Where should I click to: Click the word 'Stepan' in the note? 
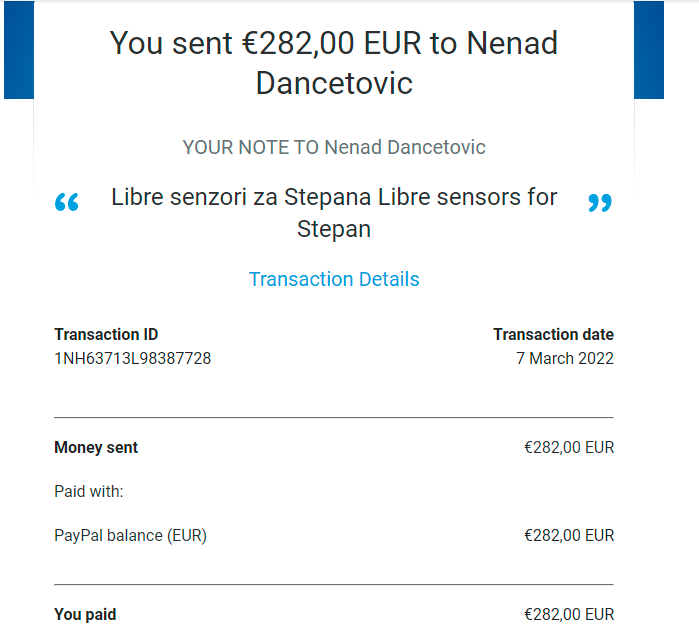click(x=334, y=230)
